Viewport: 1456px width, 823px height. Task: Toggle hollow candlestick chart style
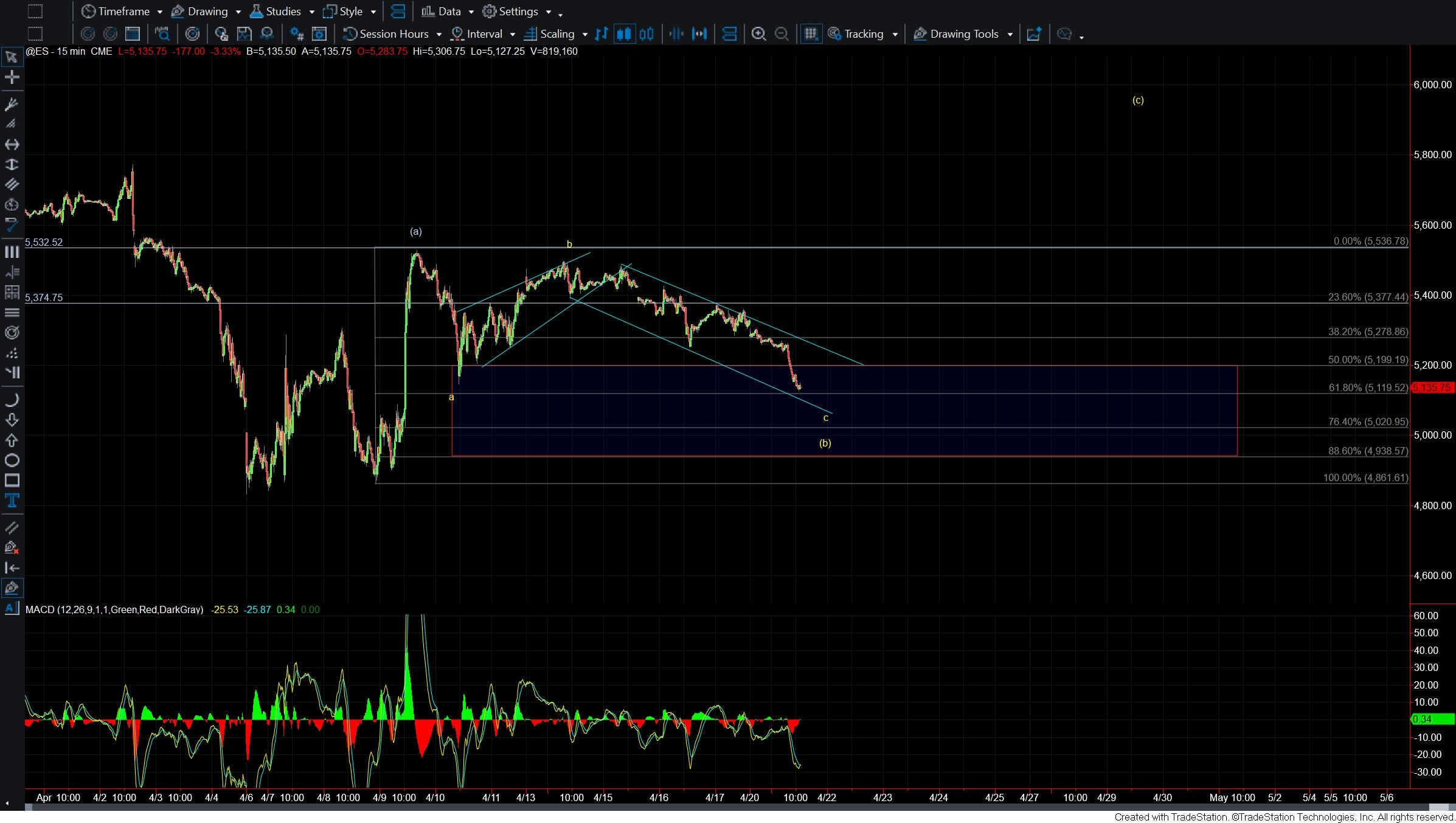coord(647,34)
